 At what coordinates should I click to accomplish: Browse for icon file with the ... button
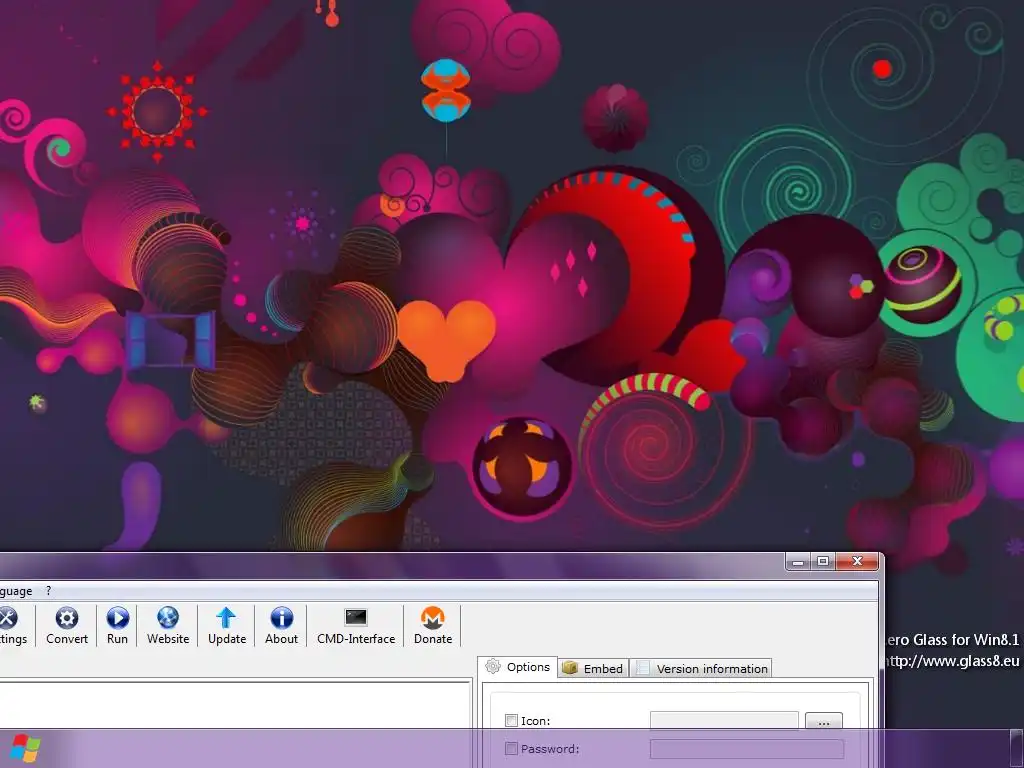pyautogui.click(x=824, y=722)
